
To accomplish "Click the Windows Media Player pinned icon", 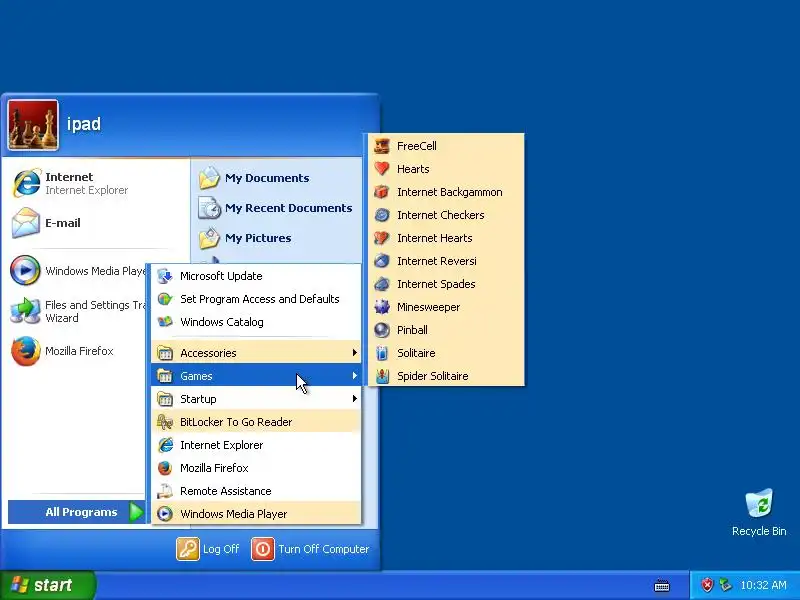I will (25, 270).
